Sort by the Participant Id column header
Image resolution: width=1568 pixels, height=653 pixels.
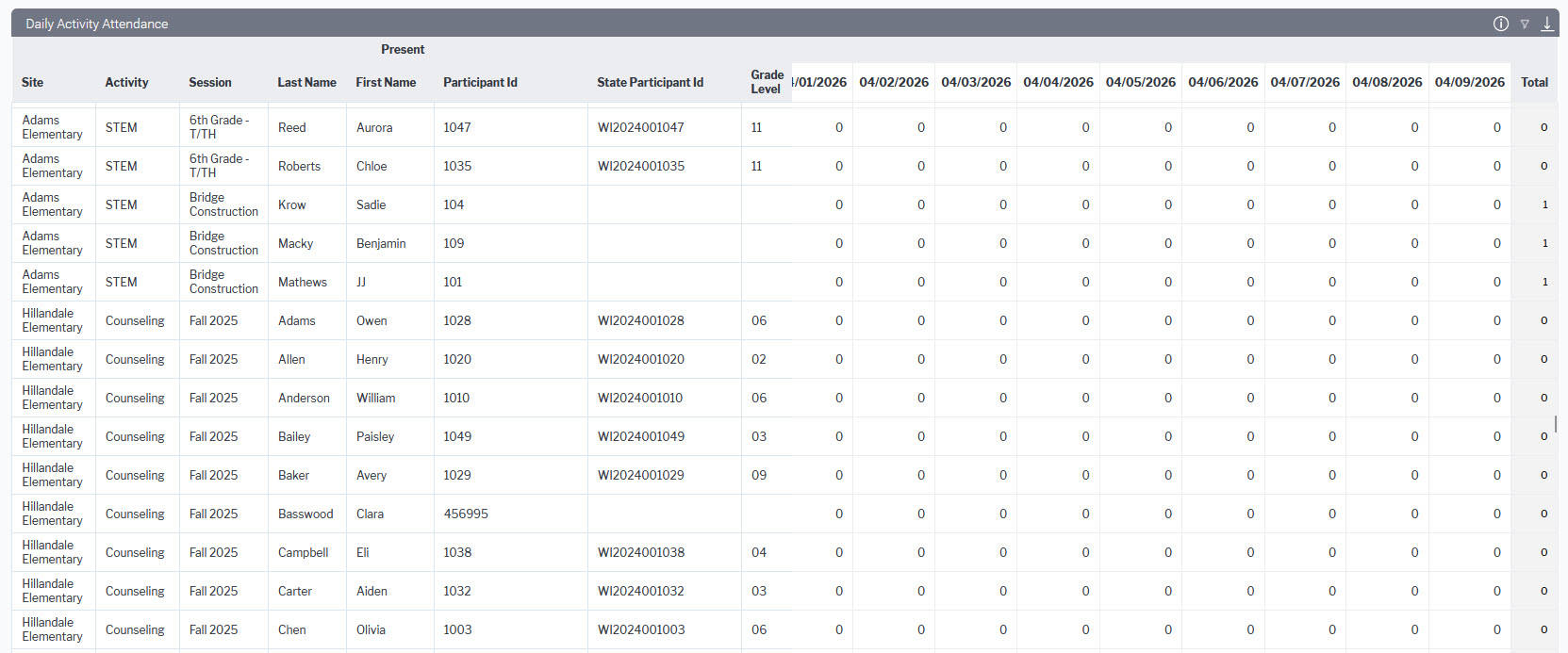click(480, 82)
